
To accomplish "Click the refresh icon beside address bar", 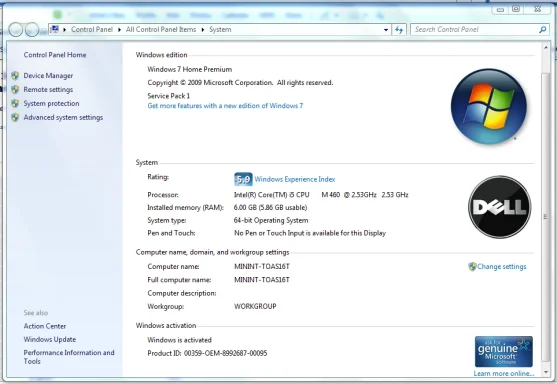I will coord(399,30).
